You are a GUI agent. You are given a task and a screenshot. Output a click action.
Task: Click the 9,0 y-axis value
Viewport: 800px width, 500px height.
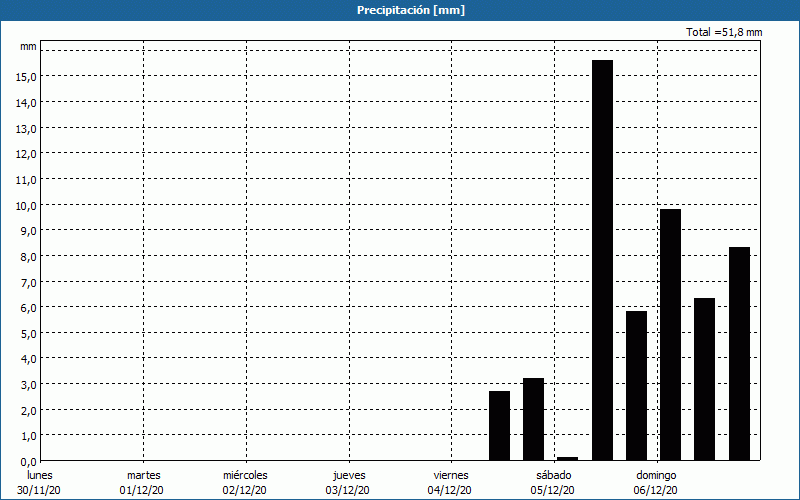(x=28, y=231)
